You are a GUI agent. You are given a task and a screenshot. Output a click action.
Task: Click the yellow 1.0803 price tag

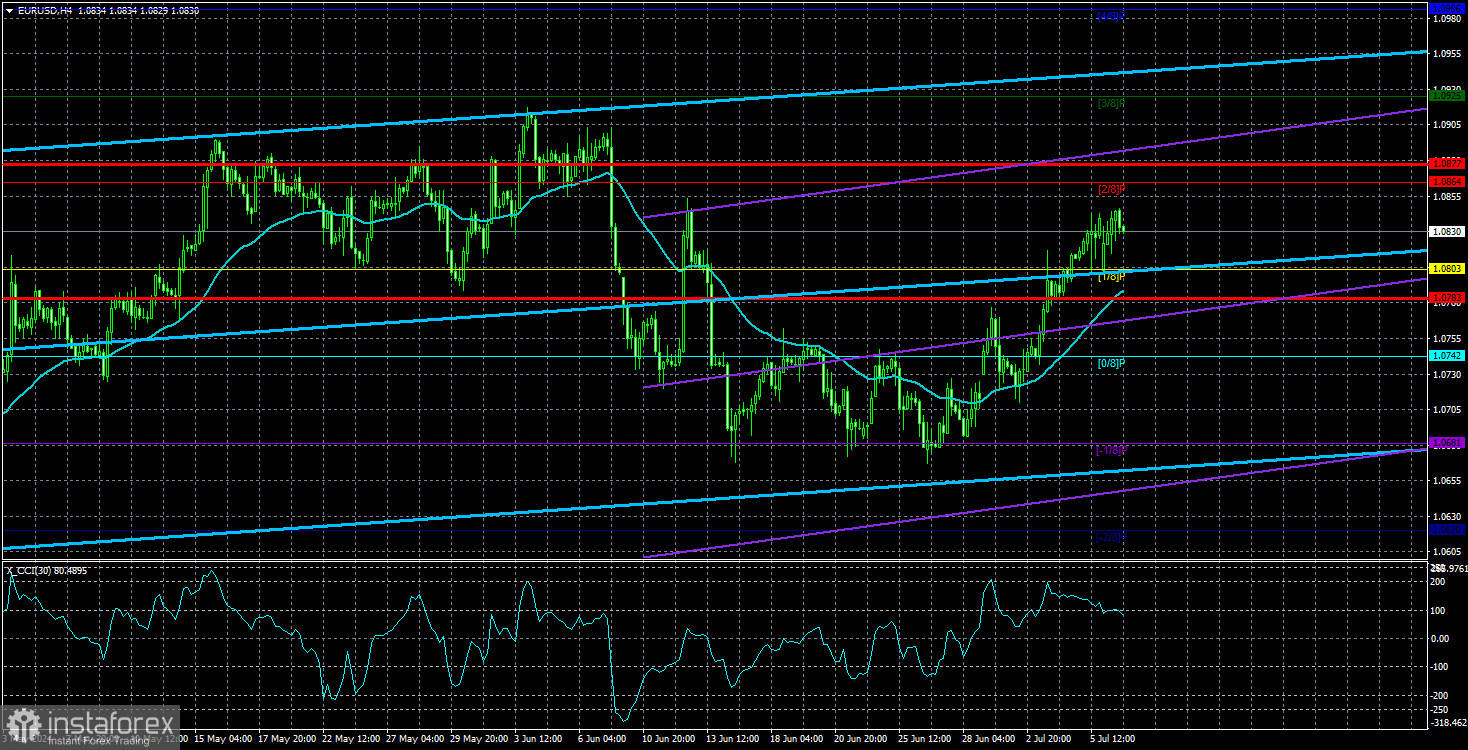coord(1447,268)
